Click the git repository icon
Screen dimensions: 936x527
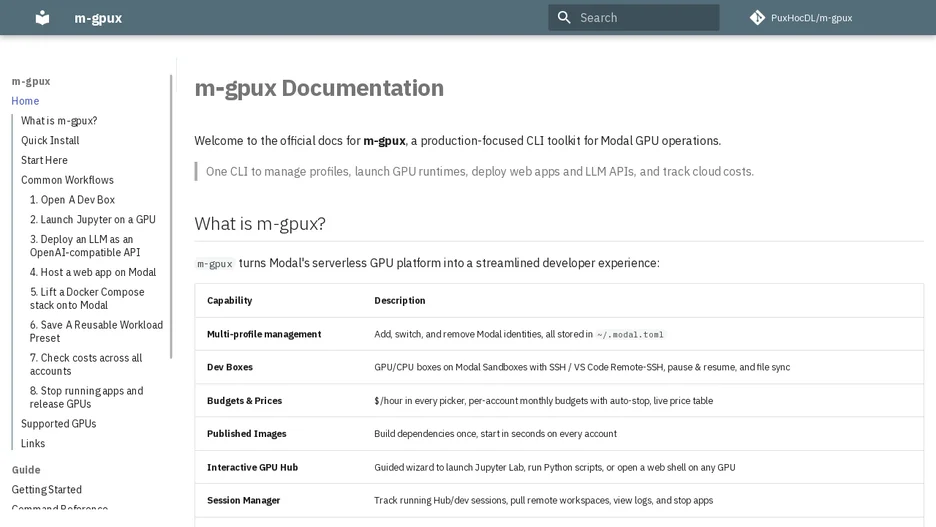[757, 18]
